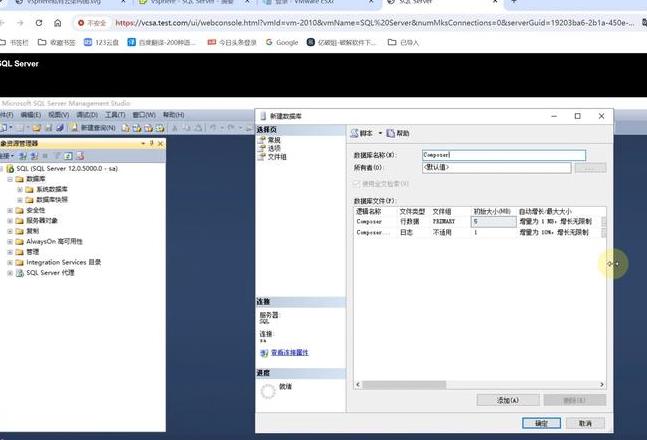The height and width of the screenshot is (440, 647).
Task: Click the owner browse ellipsis button
Action: tap(590, 168)
